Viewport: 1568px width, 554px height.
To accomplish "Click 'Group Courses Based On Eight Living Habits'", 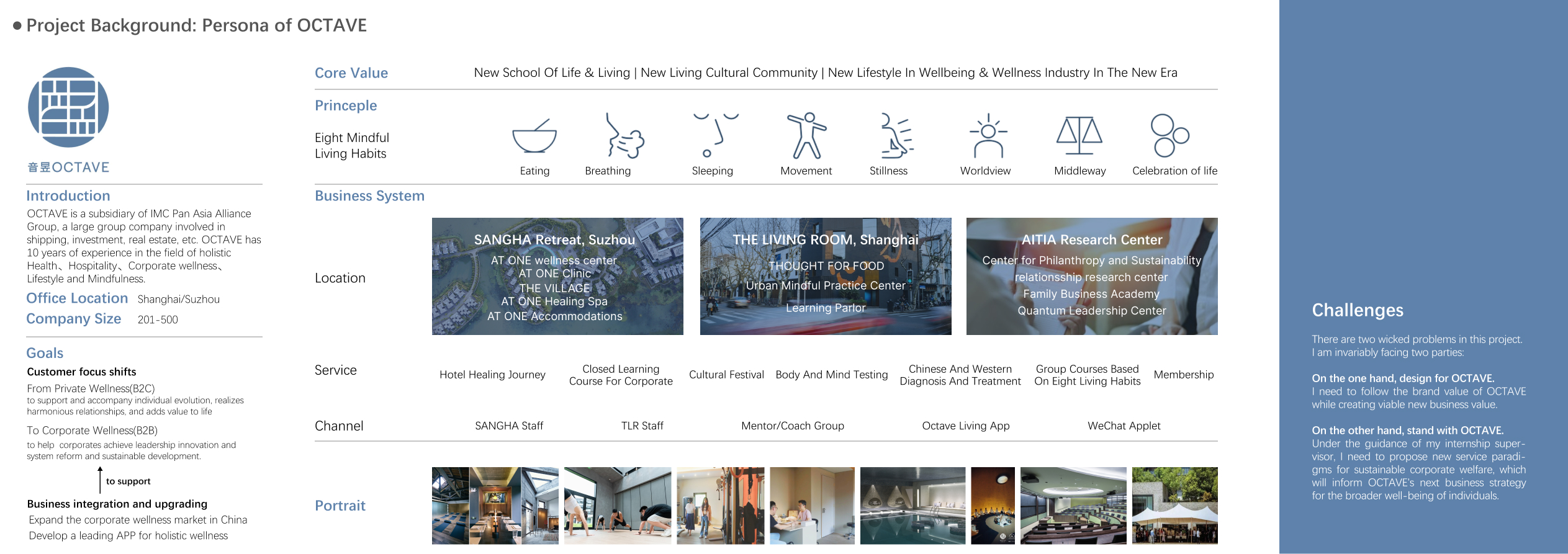I will pos(1088,375).
